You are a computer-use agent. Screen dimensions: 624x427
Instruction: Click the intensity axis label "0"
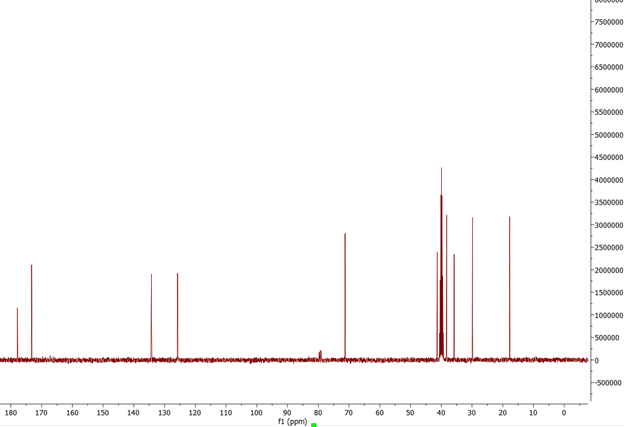[597, 360]
